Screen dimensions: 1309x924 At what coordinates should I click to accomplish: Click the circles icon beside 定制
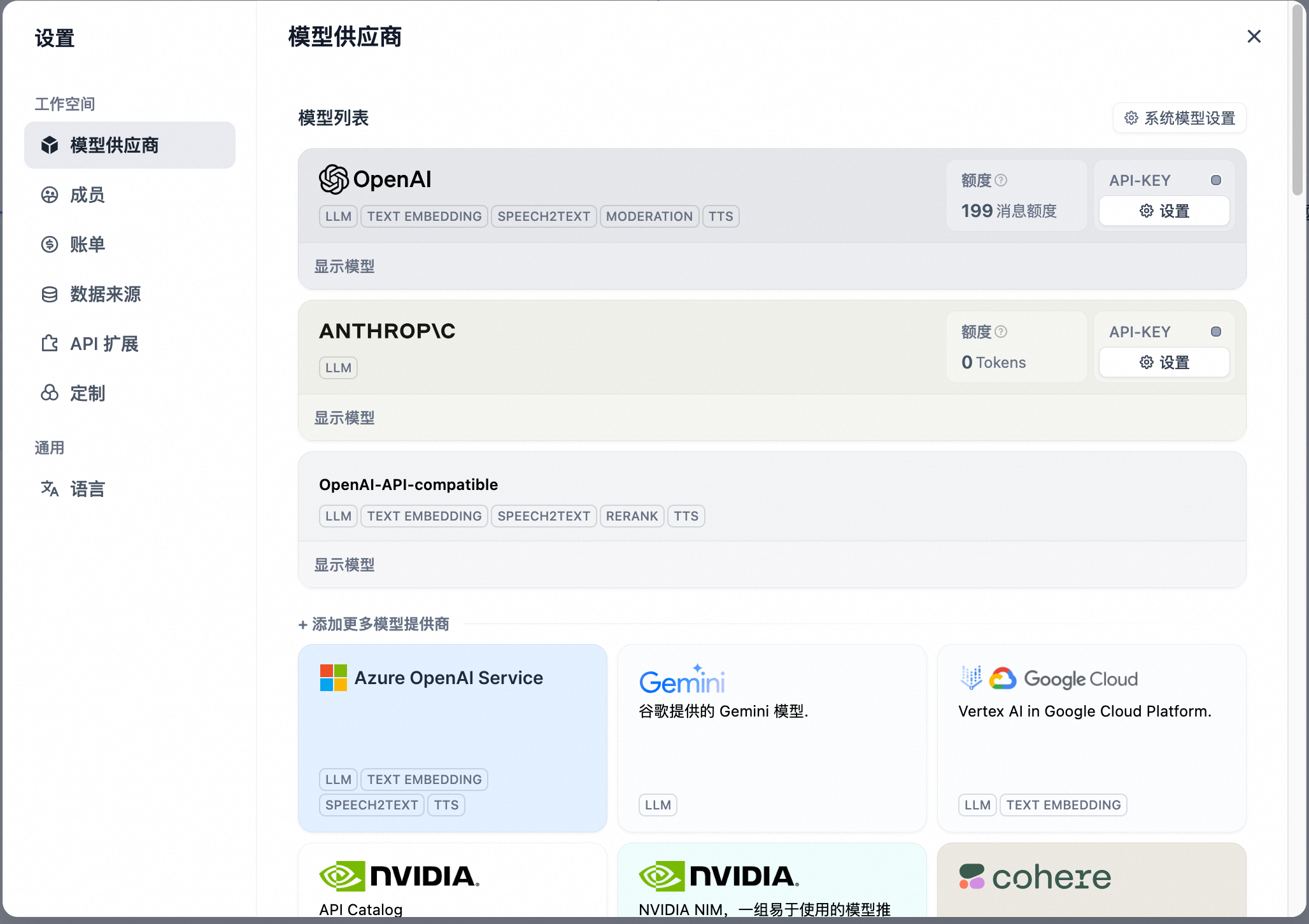point(50,393)
